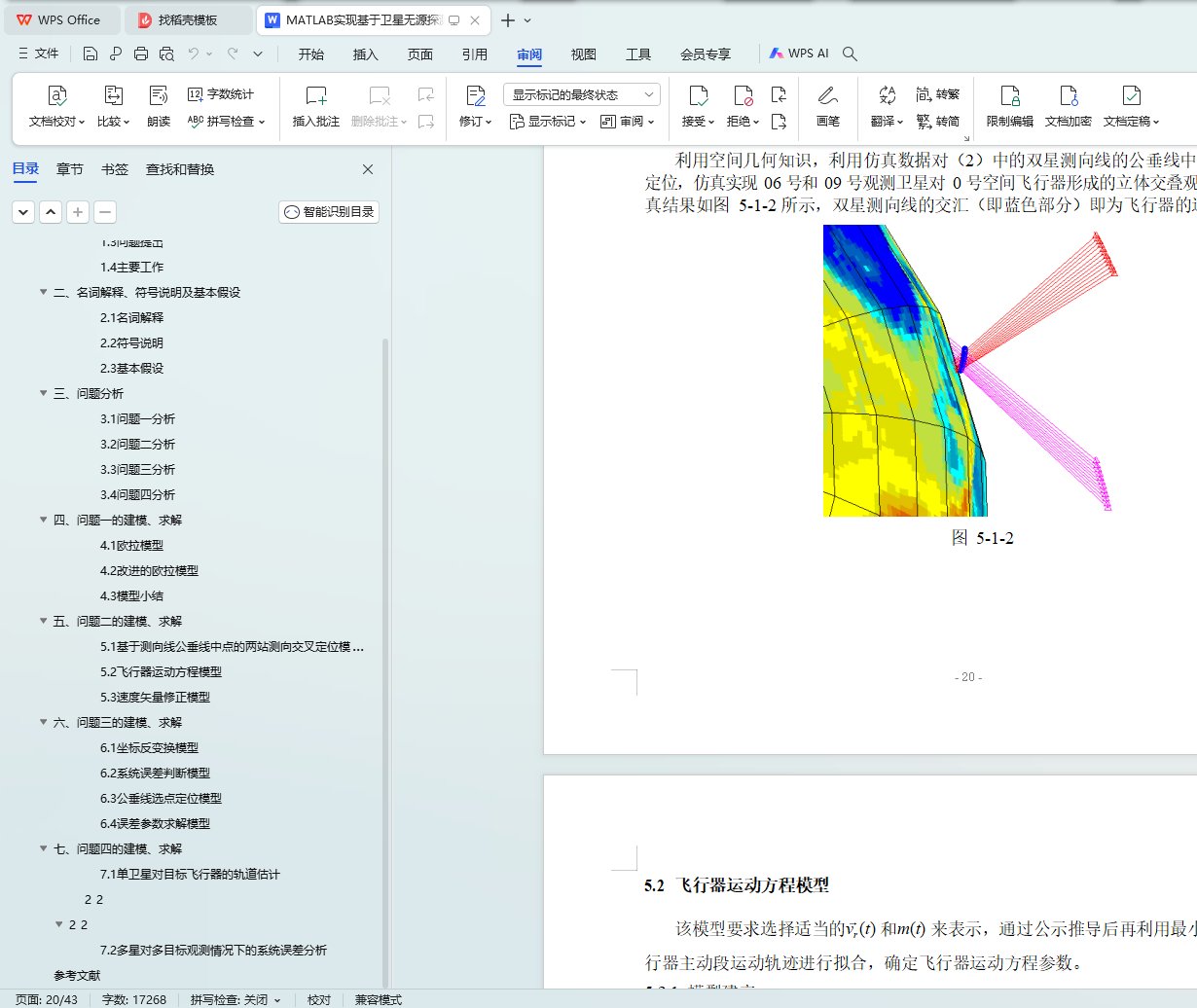
Task: Click the minus button in outline pane
Action: [x=105, y=212]
